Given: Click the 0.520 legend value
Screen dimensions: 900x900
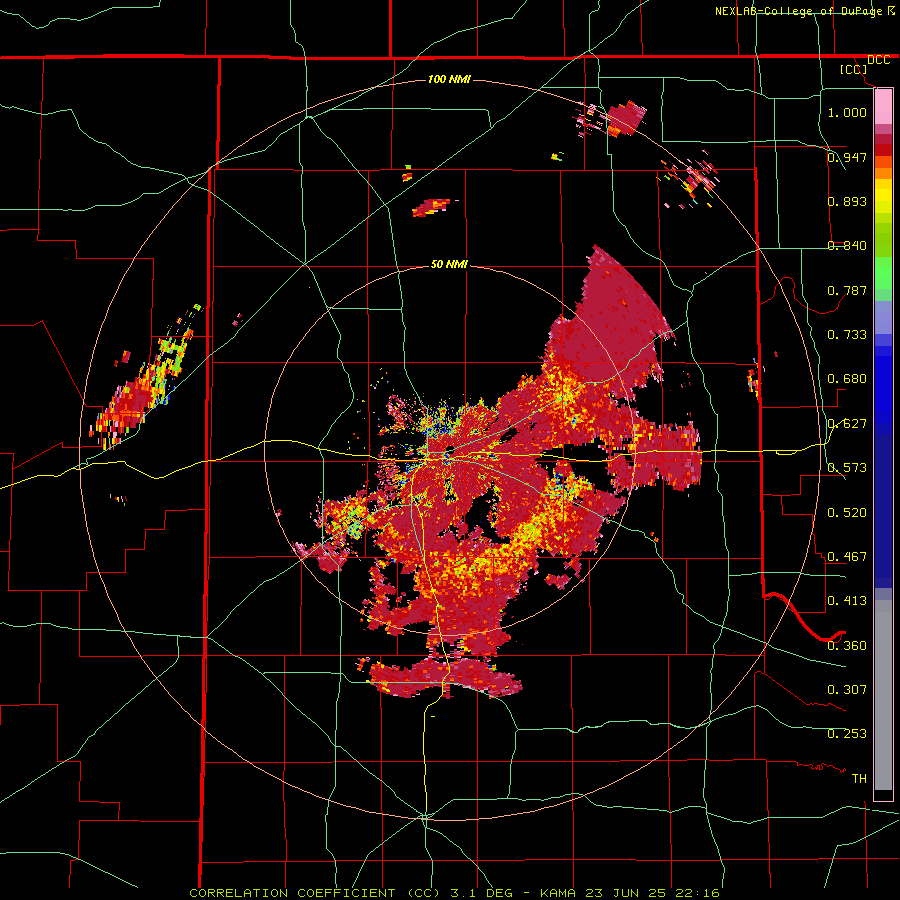Looking at the screenshot, I should pyautogui.click(x=847, y=513).
